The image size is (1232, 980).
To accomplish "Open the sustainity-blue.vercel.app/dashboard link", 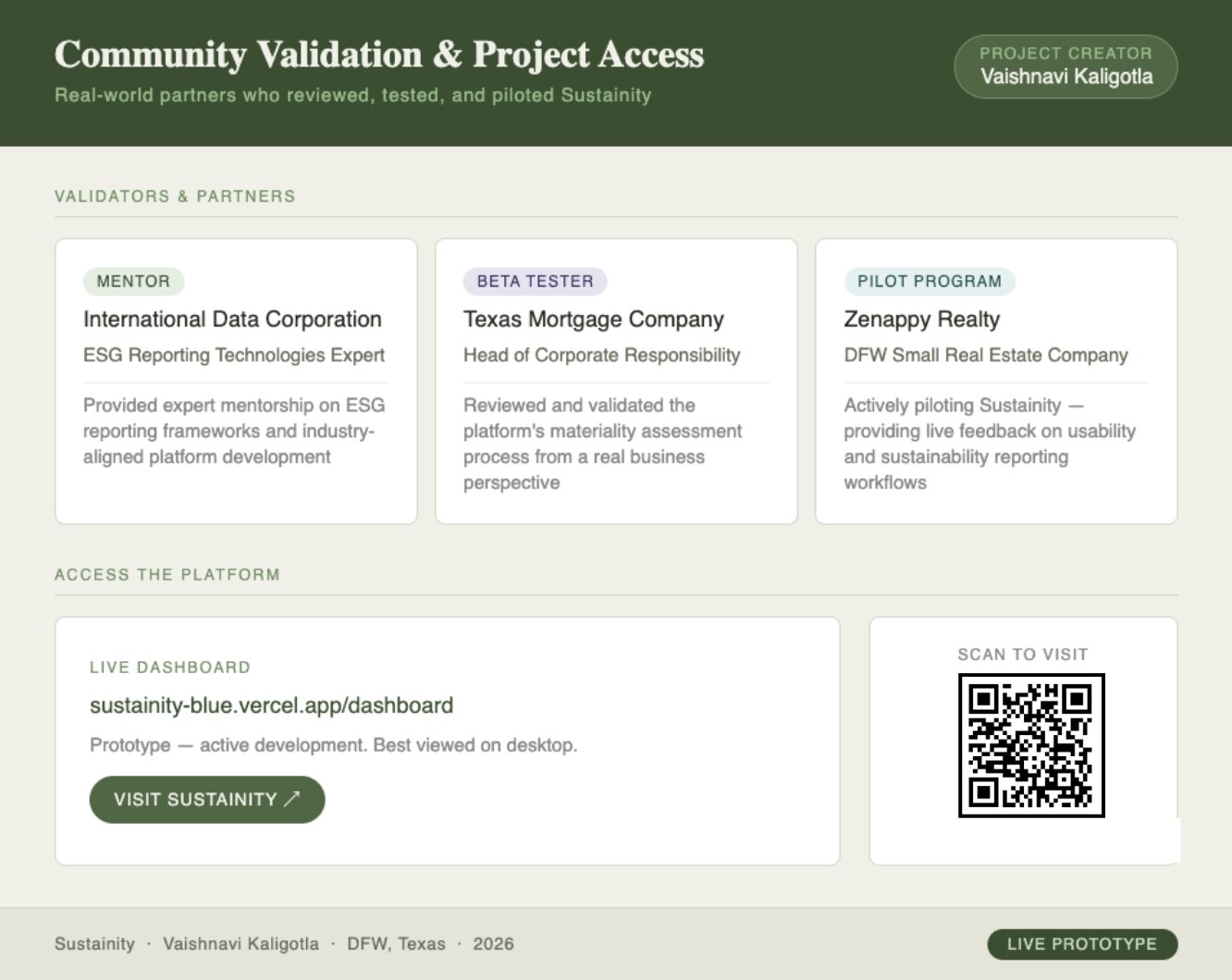I will click(271, 705).
